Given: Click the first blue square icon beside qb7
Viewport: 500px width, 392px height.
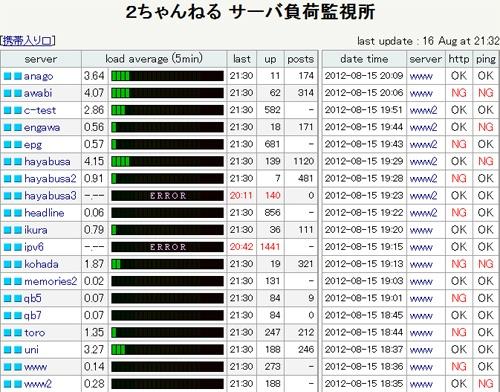Looking at the screenshot, I should (x=7, y=316).
